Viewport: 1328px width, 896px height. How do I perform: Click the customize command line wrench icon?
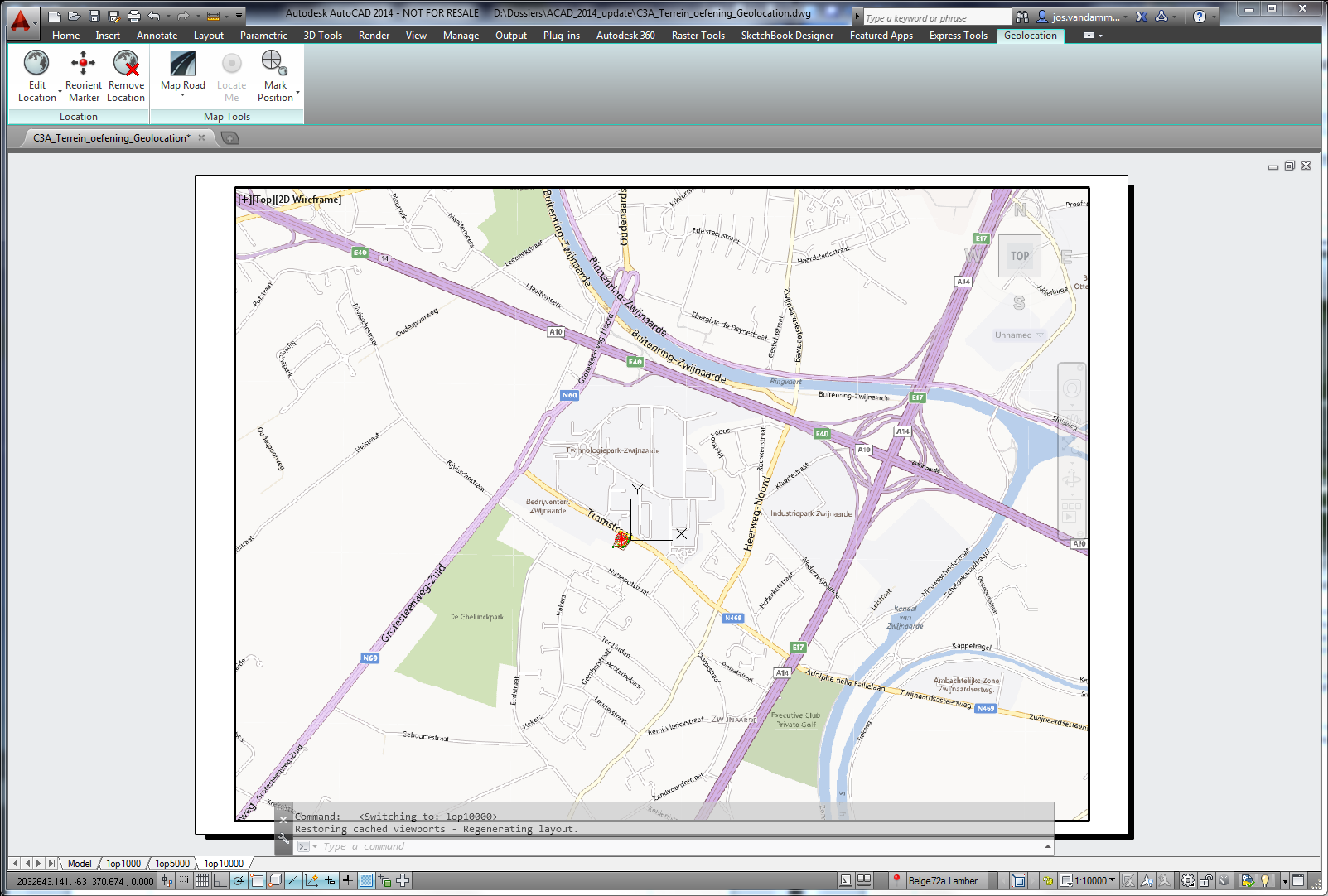(x=283, y=838)
